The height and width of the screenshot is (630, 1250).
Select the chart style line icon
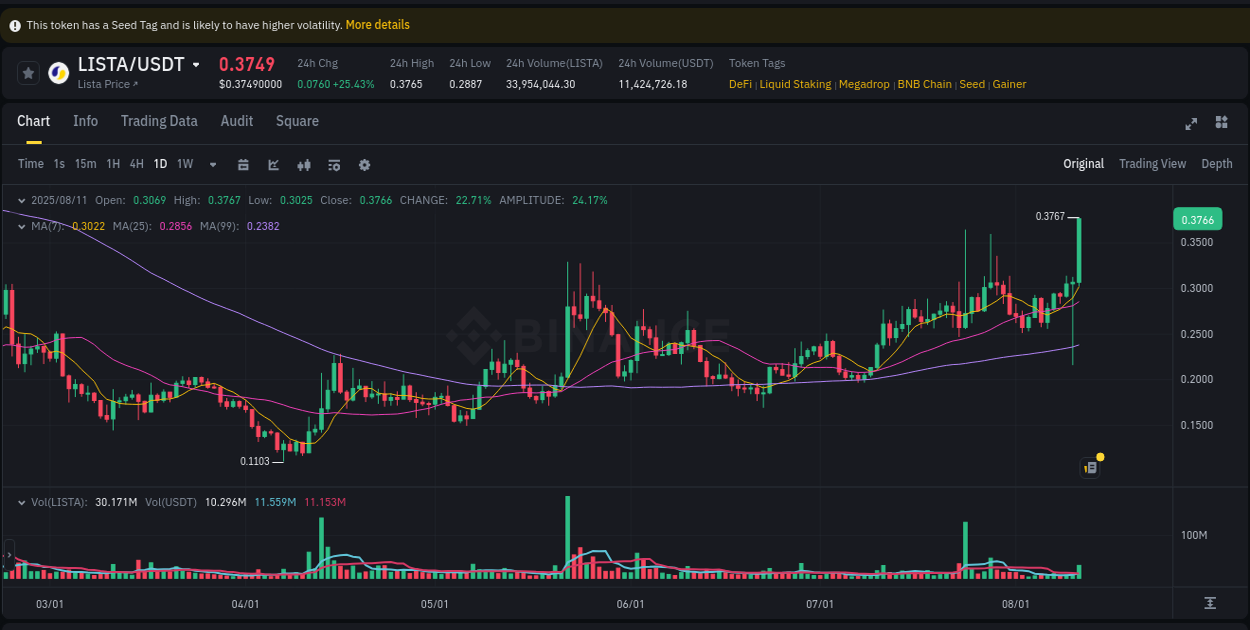pyautogui.click(x=273, y=163)
